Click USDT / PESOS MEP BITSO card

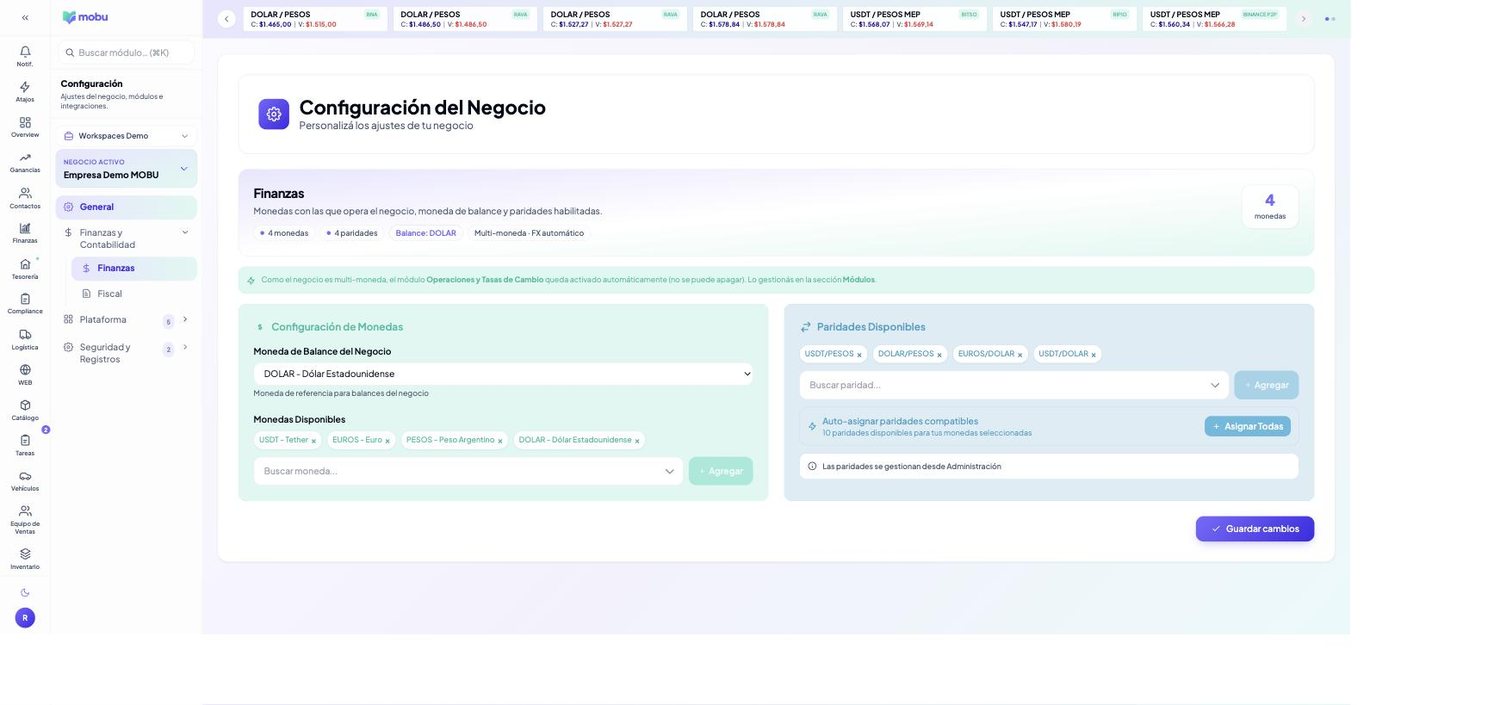point(915,19)
